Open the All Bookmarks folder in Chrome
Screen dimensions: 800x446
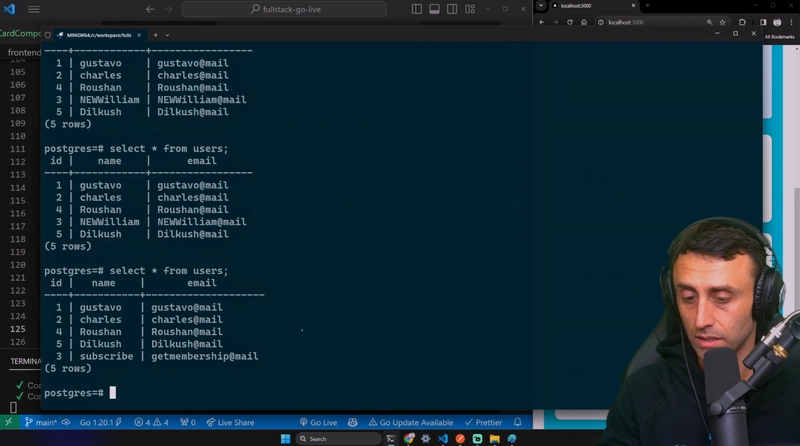(779, 37)
